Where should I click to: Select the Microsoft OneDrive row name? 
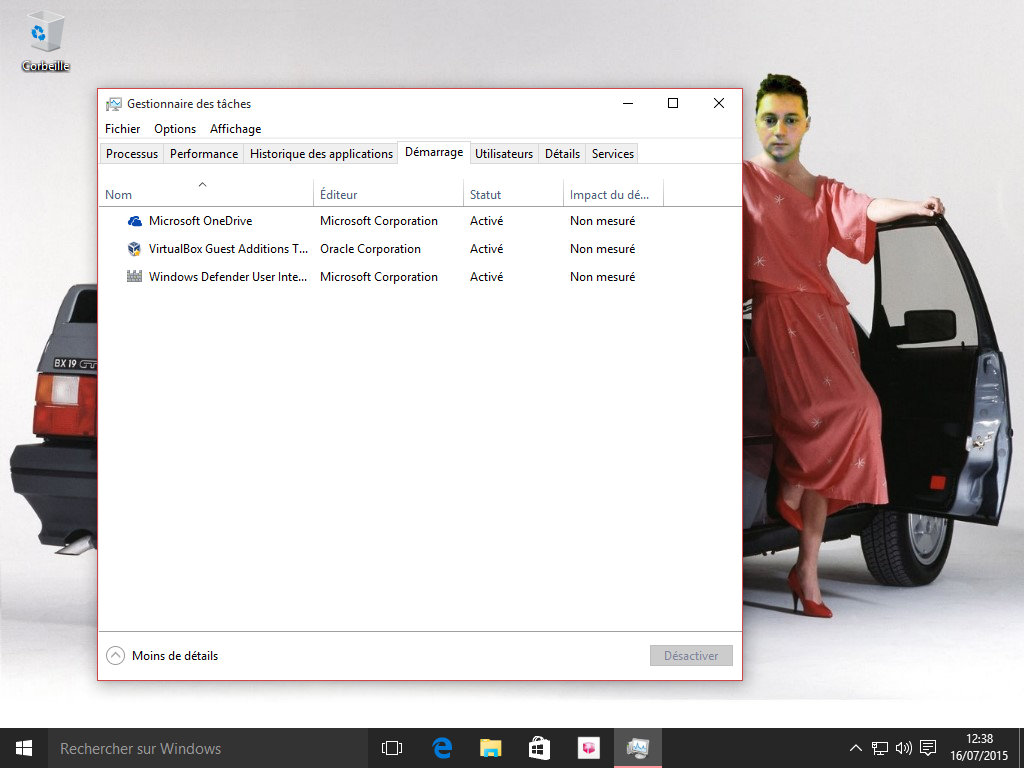[200, 221]
